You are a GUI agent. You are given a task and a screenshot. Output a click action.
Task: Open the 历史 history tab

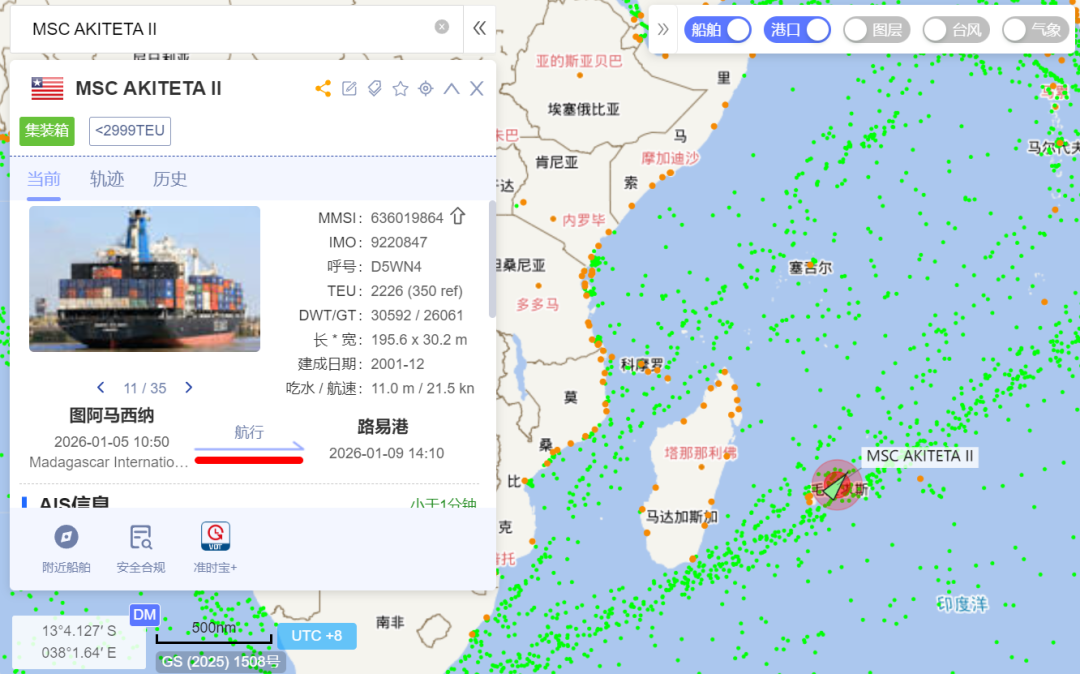pos(169,180)
